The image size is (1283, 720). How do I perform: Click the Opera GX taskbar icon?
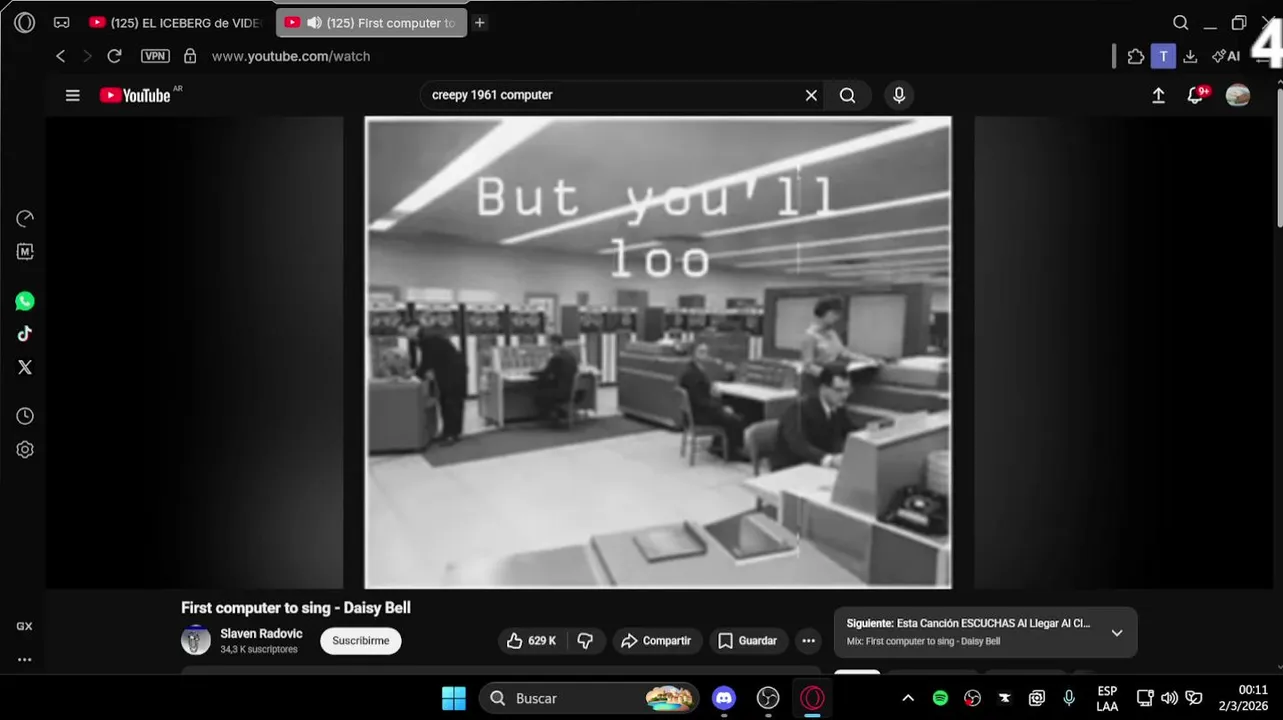[x=812, y=698]
